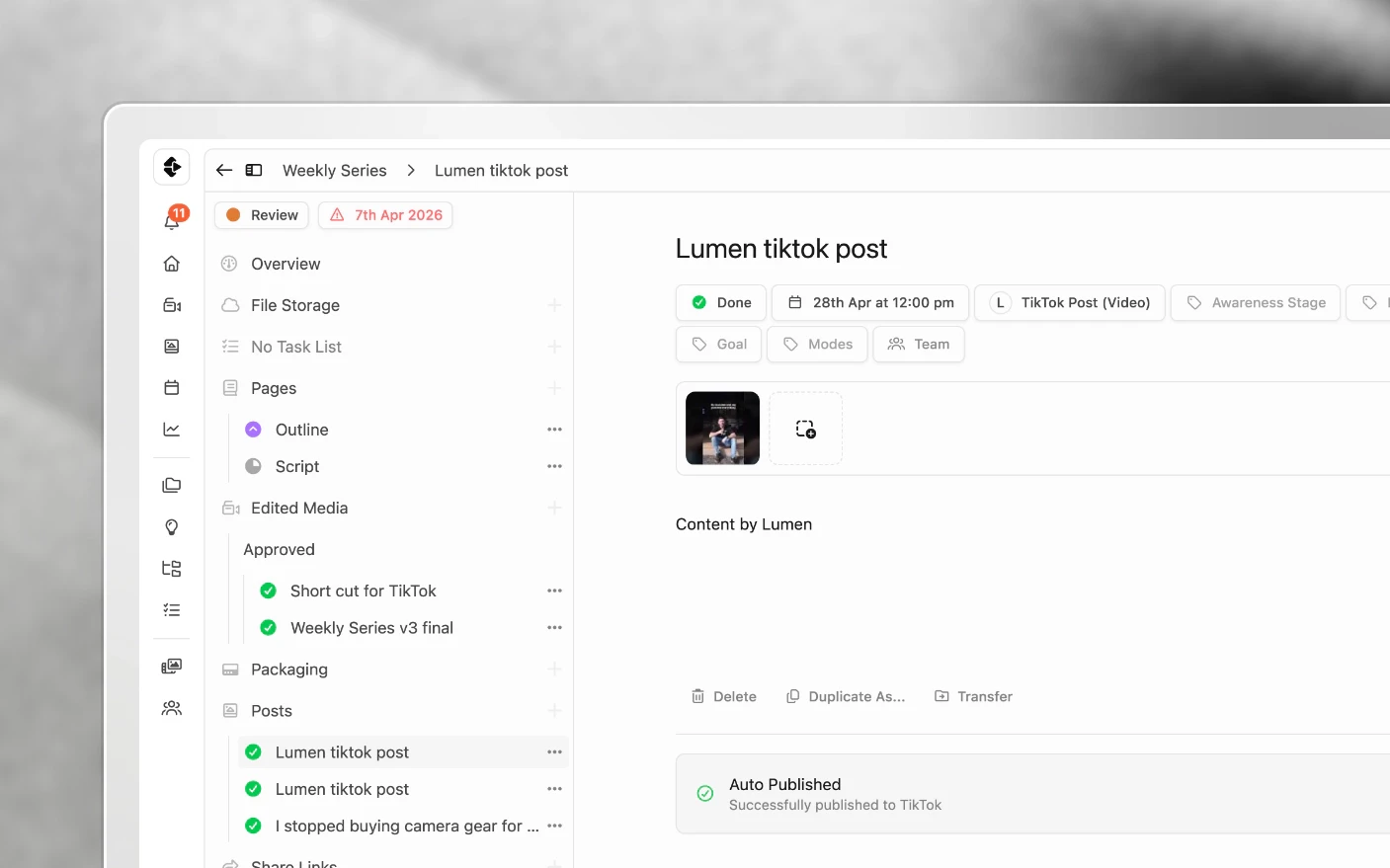This screenshot has width=1390, height=868.
Task: Set the Modes tag
Action: click(818, 345)
